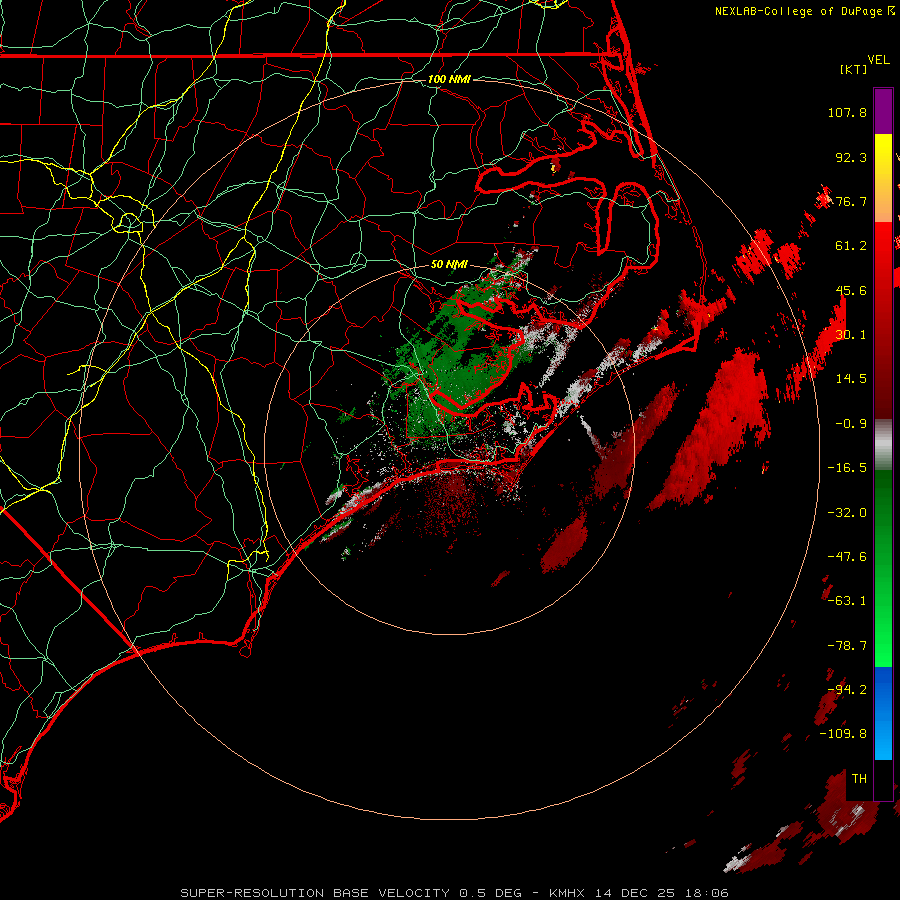Click the -94.2 velocity scale value
This screenshot has height=900, width=900.
[x=847, y=690]
